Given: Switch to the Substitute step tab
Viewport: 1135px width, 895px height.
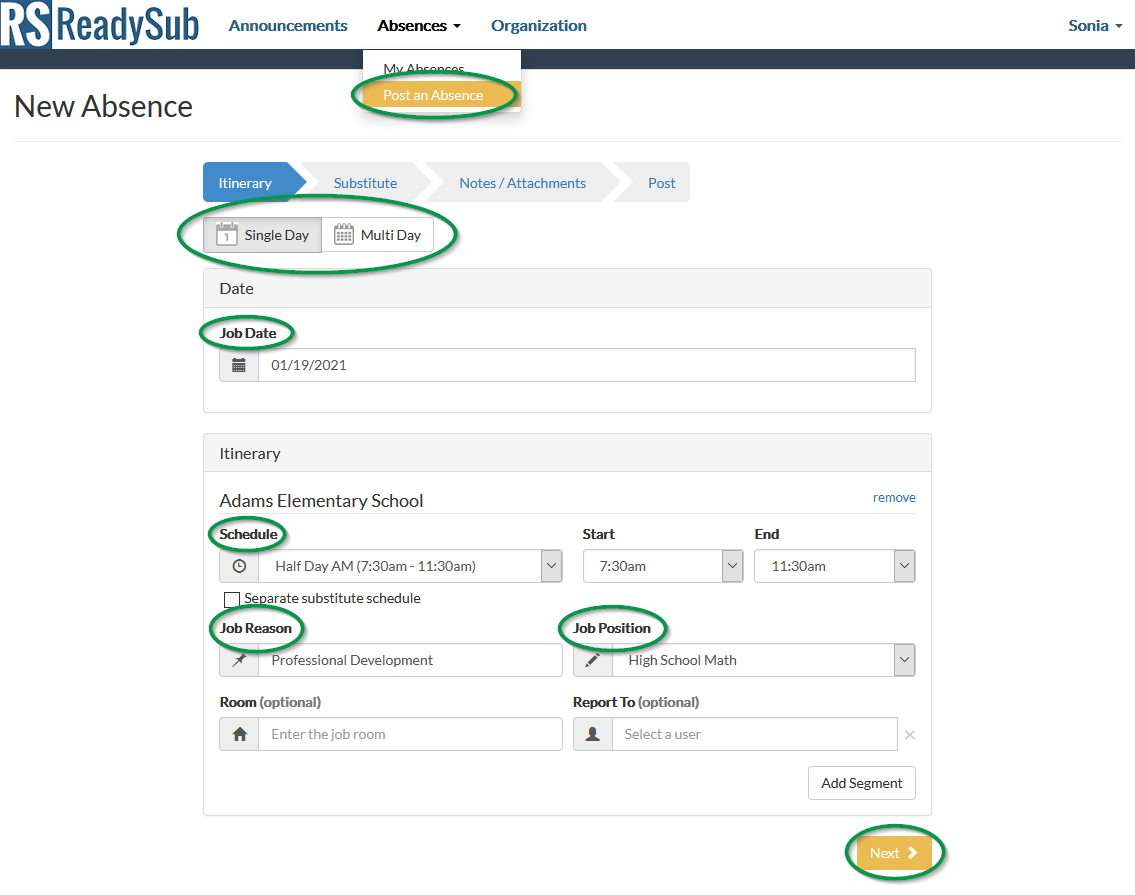Looking at the screenshot, I should pyautogui.click(x=364, y=182).
